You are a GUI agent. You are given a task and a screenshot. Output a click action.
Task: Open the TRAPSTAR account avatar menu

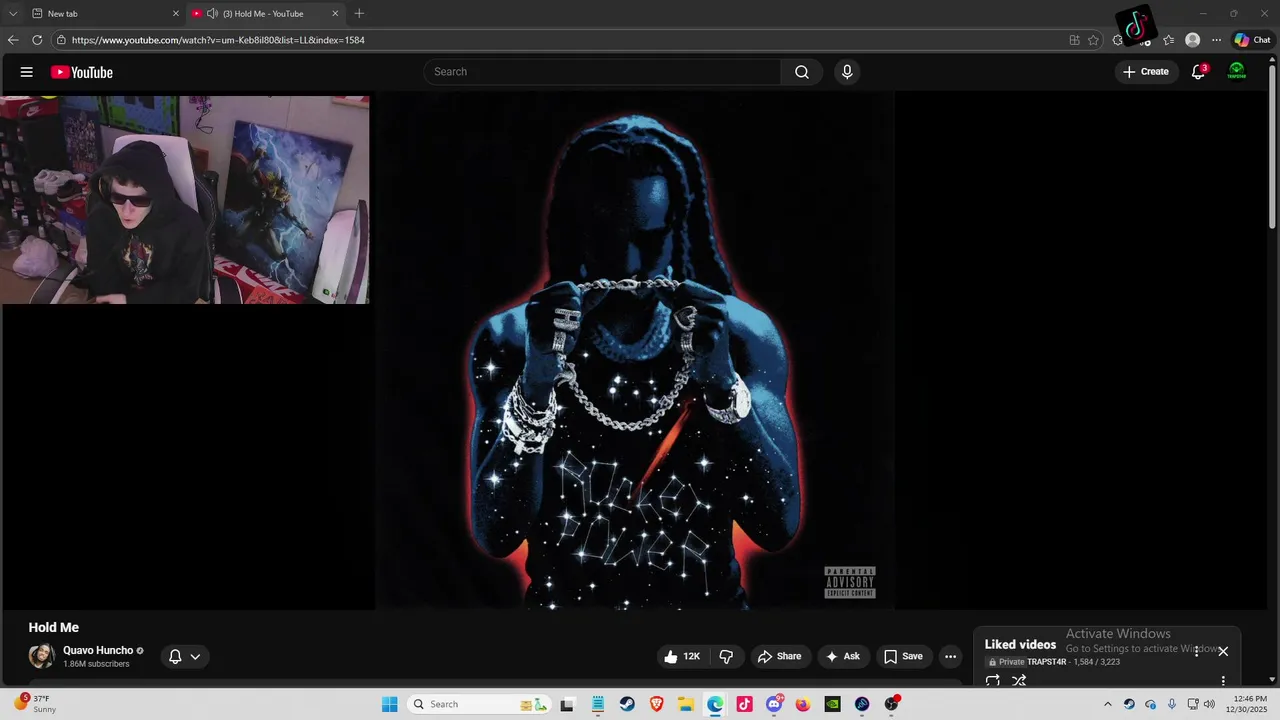click(x=1237, y=72)
